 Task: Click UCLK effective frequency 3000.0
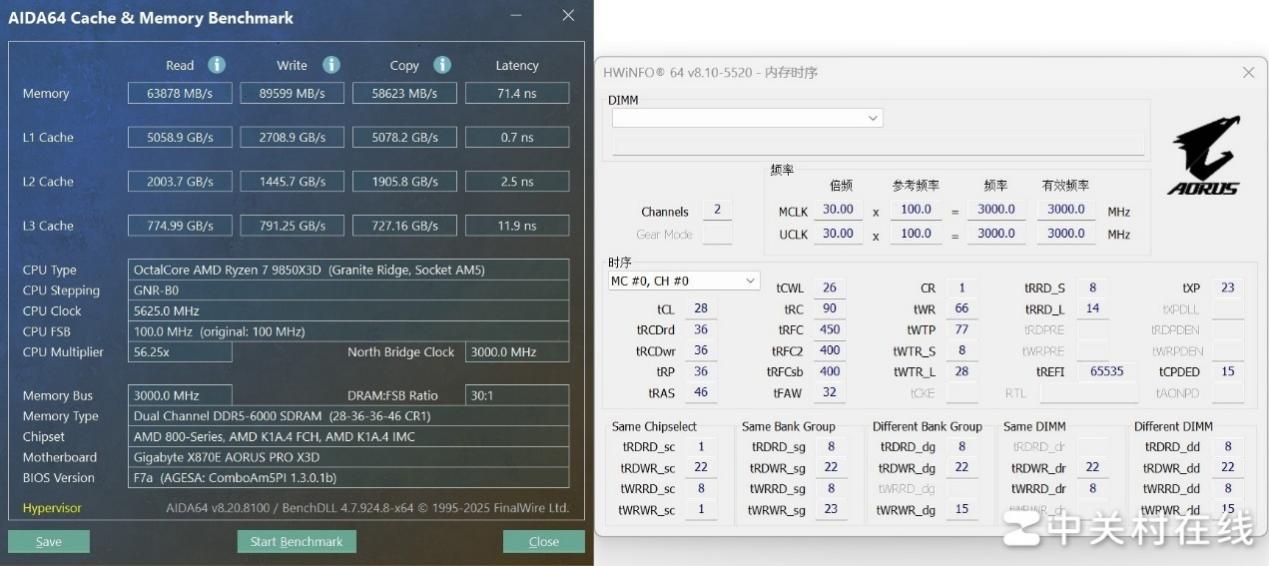coord(1066,234)
